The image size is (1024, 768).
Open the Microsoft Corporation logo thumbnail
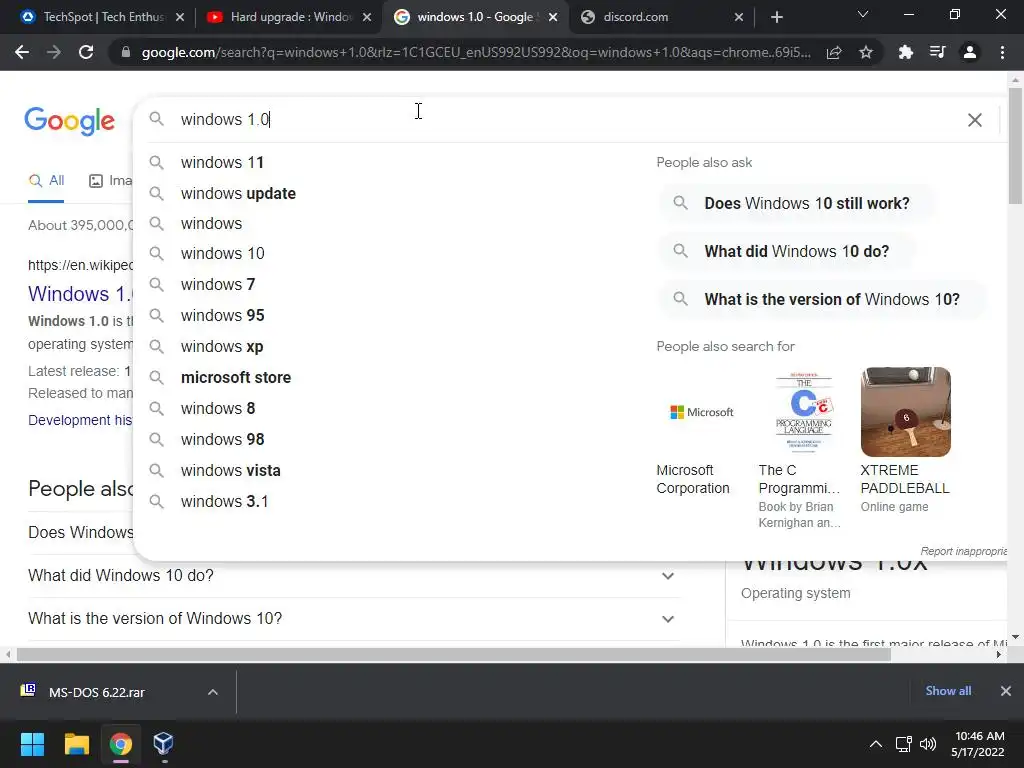click(701, 412)
